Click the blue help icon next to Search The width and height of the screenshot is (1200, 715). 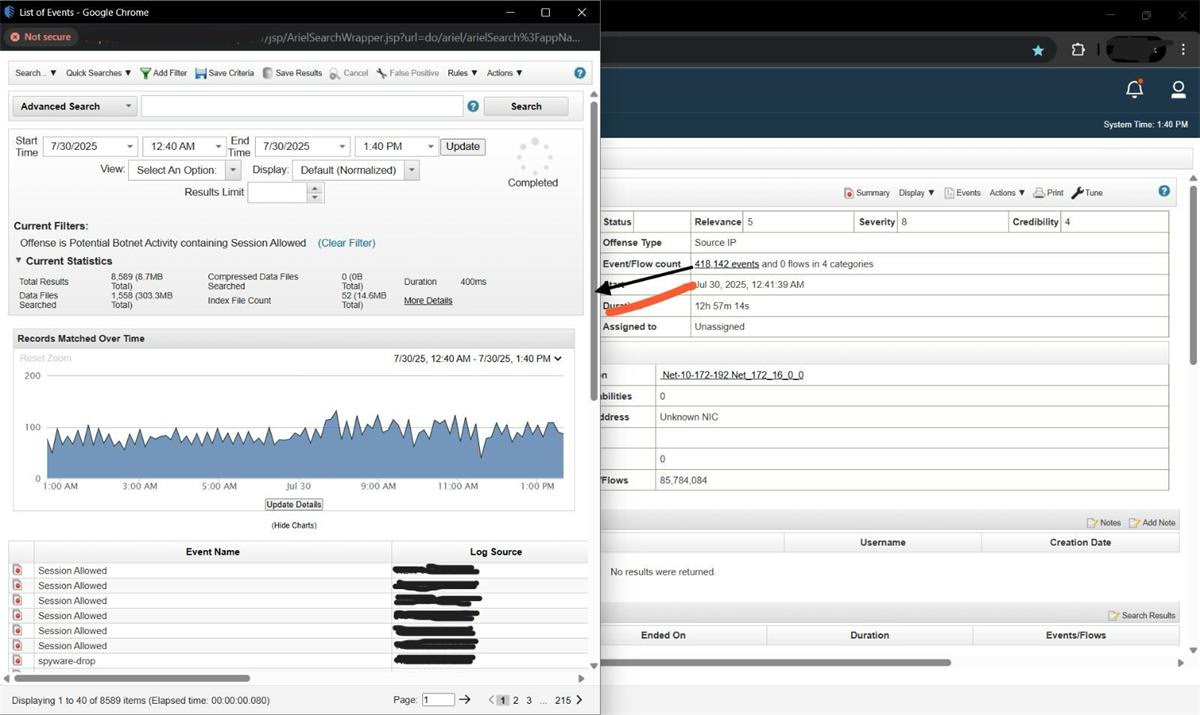pyautogui.click(x=473, y=106)
